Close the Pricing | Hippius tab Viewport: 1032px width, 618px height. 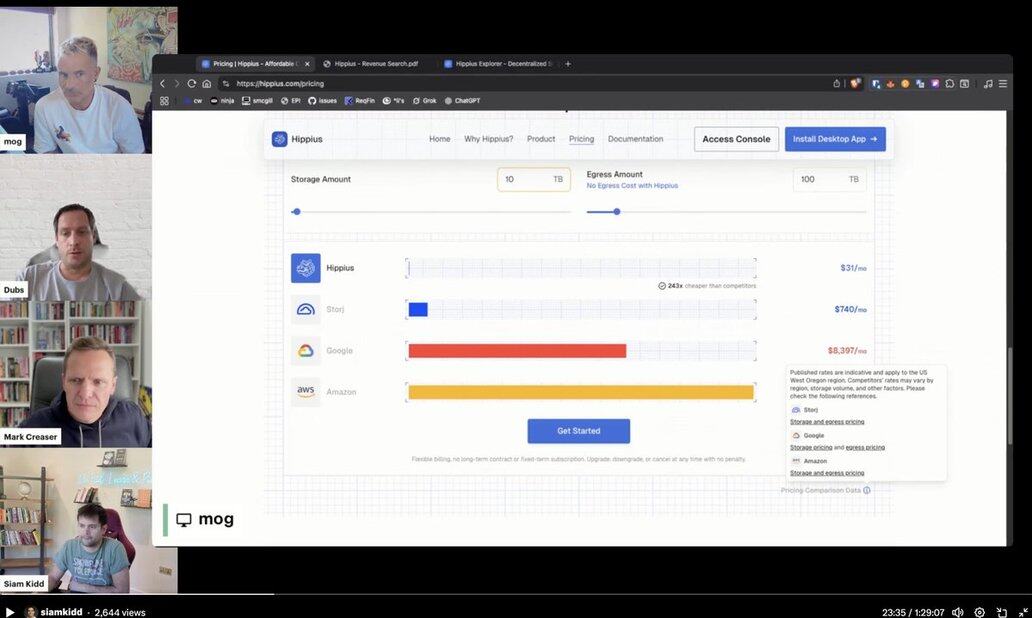[x=307, y=64]
